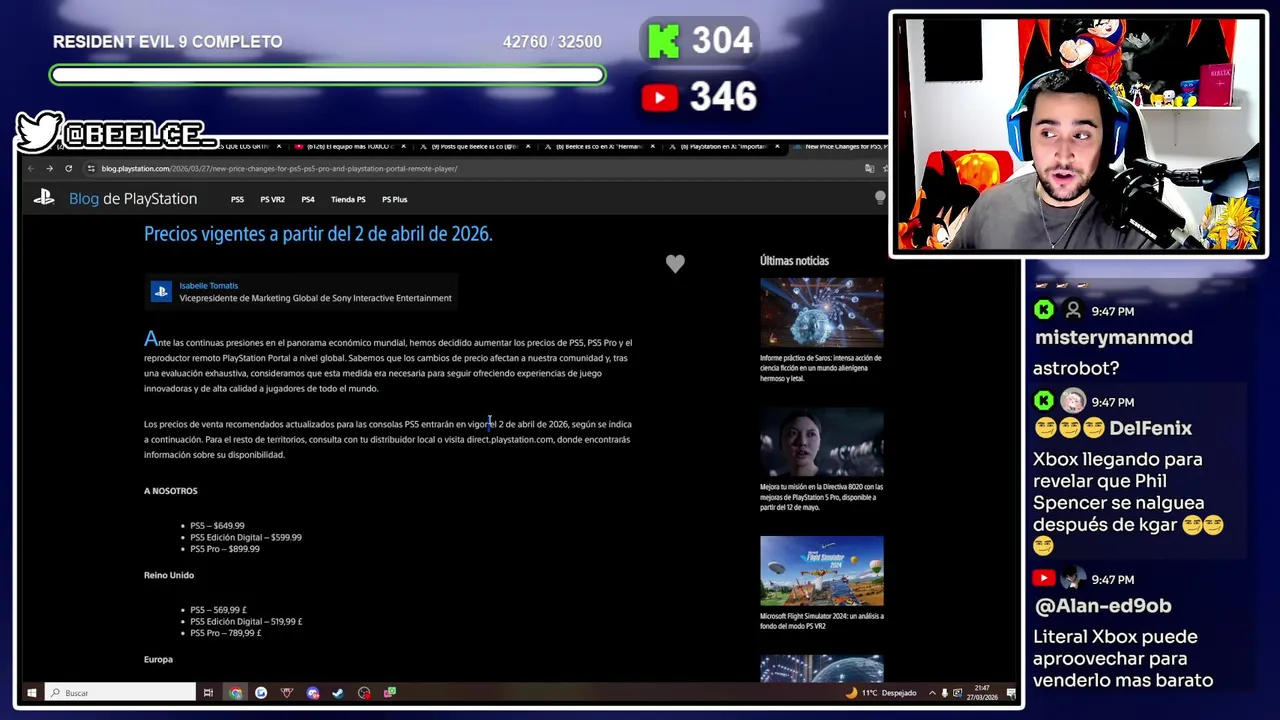
Task: Click the taskbar clock showing 21:47
Action: [x=982, y=692]
